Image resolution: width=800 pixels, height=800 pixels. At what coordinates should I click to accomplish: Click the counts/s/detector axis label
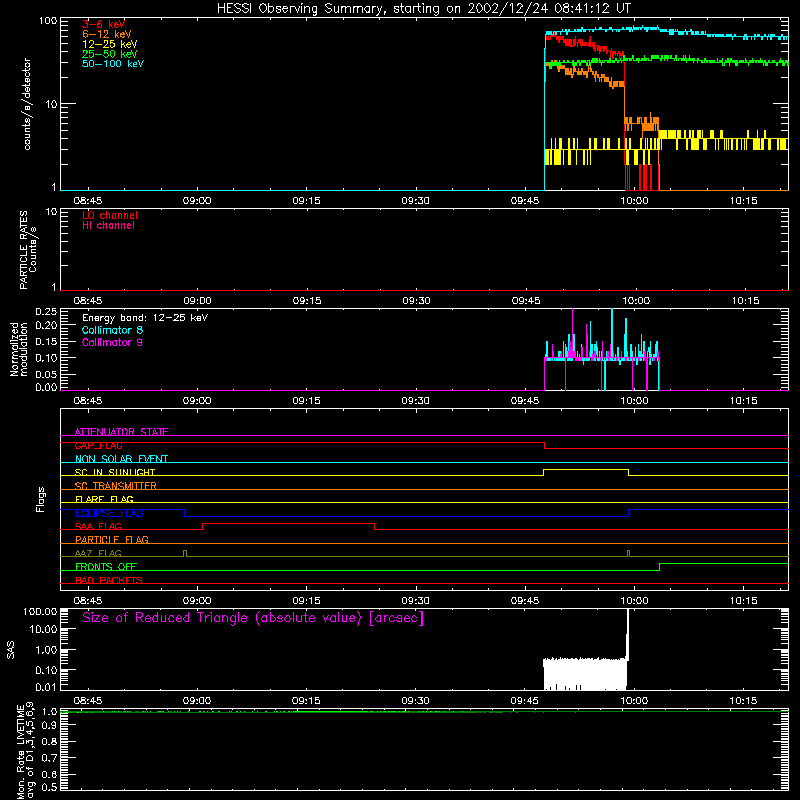pyautogui.click(x=27, y=104)
